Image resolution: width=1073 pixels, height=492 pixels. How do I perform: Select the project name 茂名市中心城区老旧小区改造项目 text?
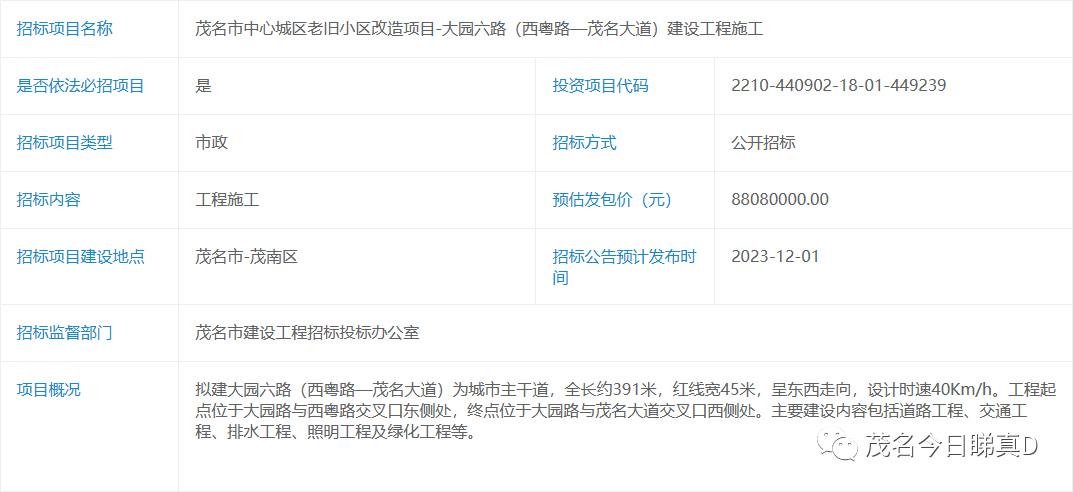[x=316, y=29]
